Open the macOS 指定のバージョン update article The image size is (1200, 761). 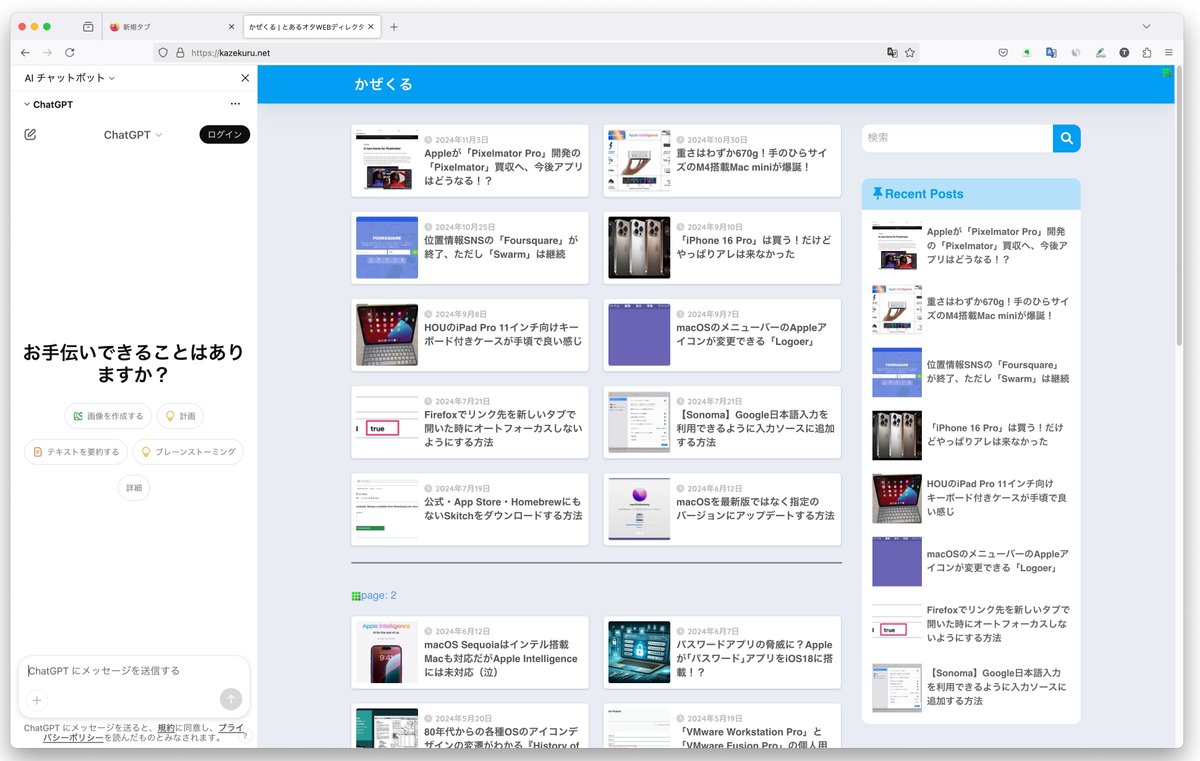tap(722, 509)
